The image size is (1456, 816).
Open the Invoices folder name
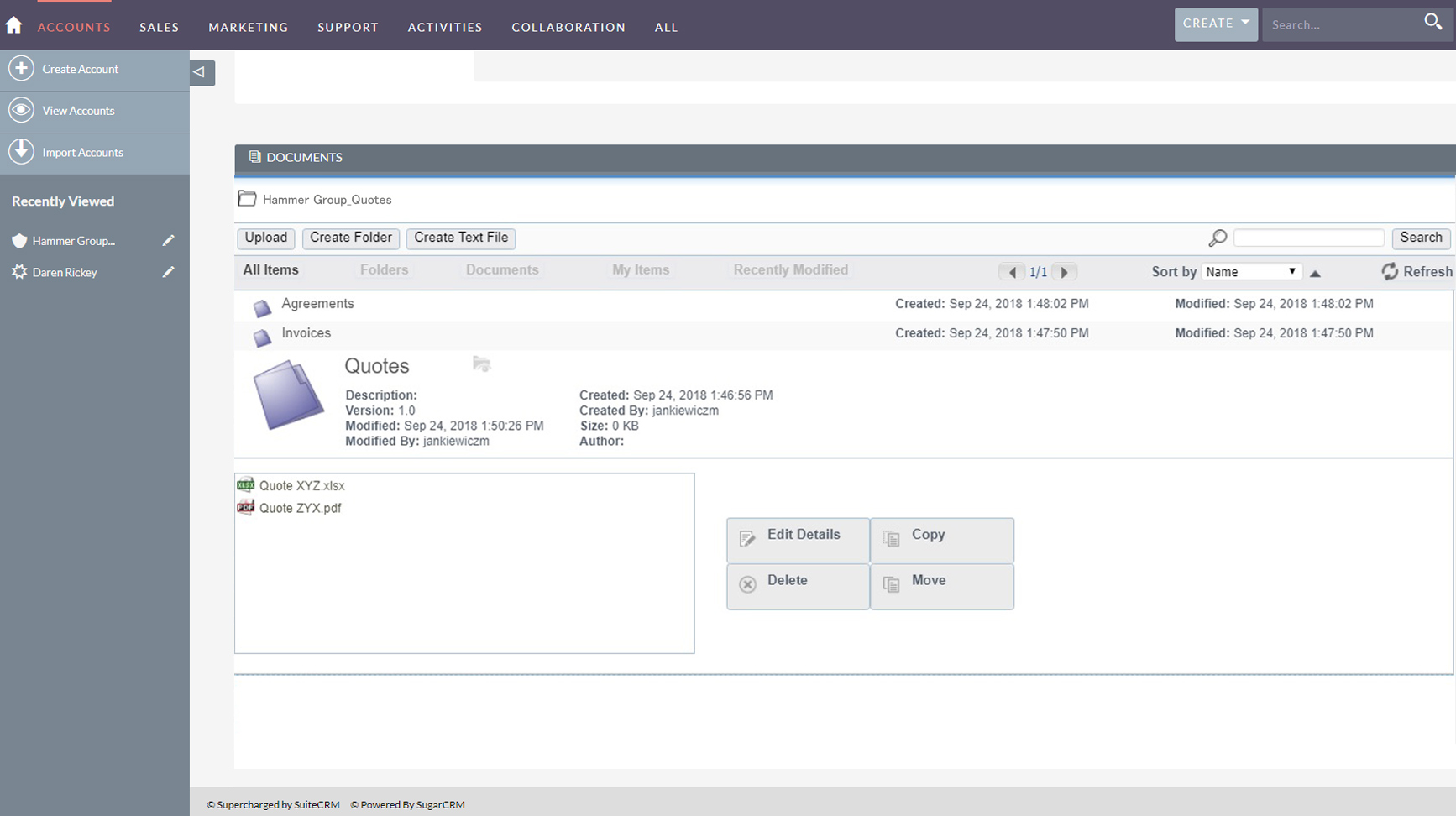pos(306,332)
